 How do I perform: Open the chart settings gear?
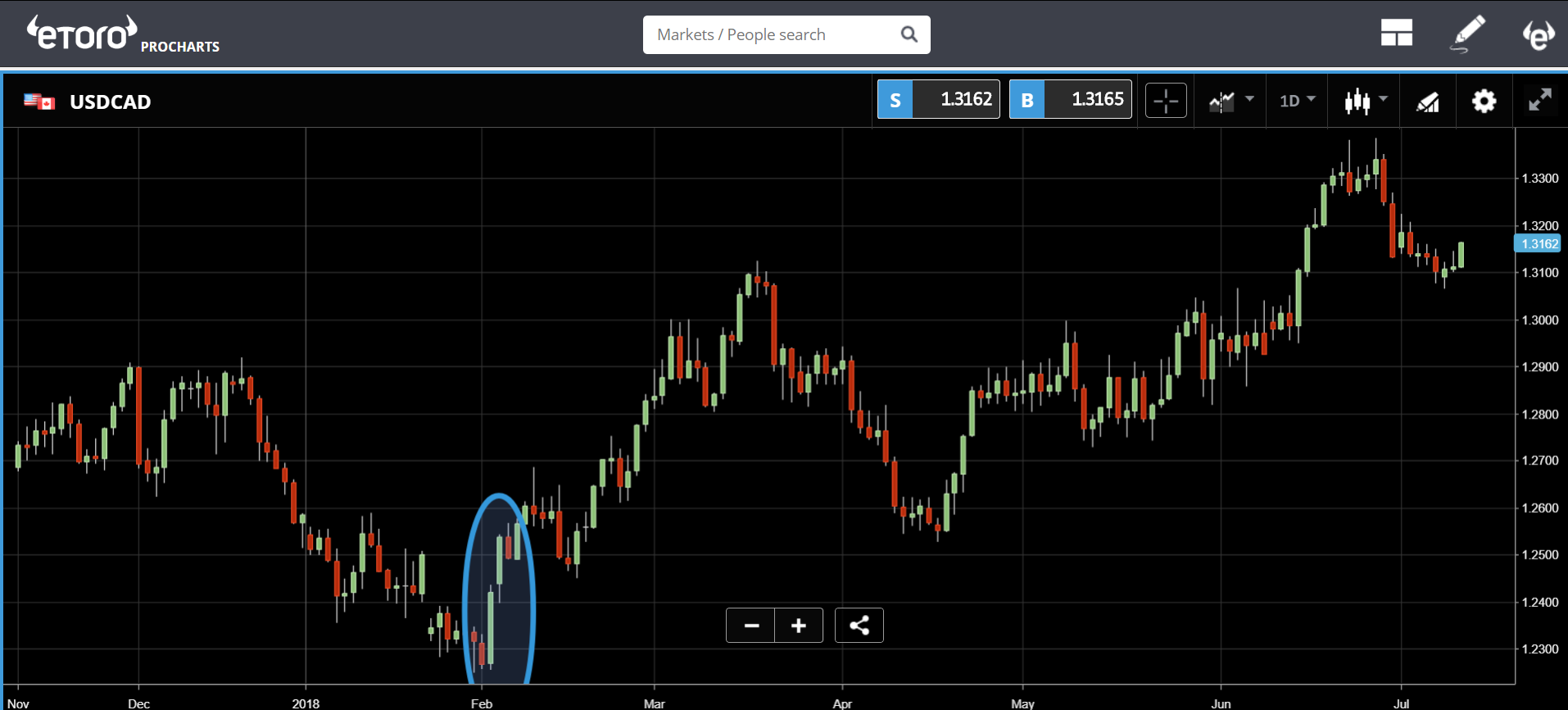(x=1484, y=102)
